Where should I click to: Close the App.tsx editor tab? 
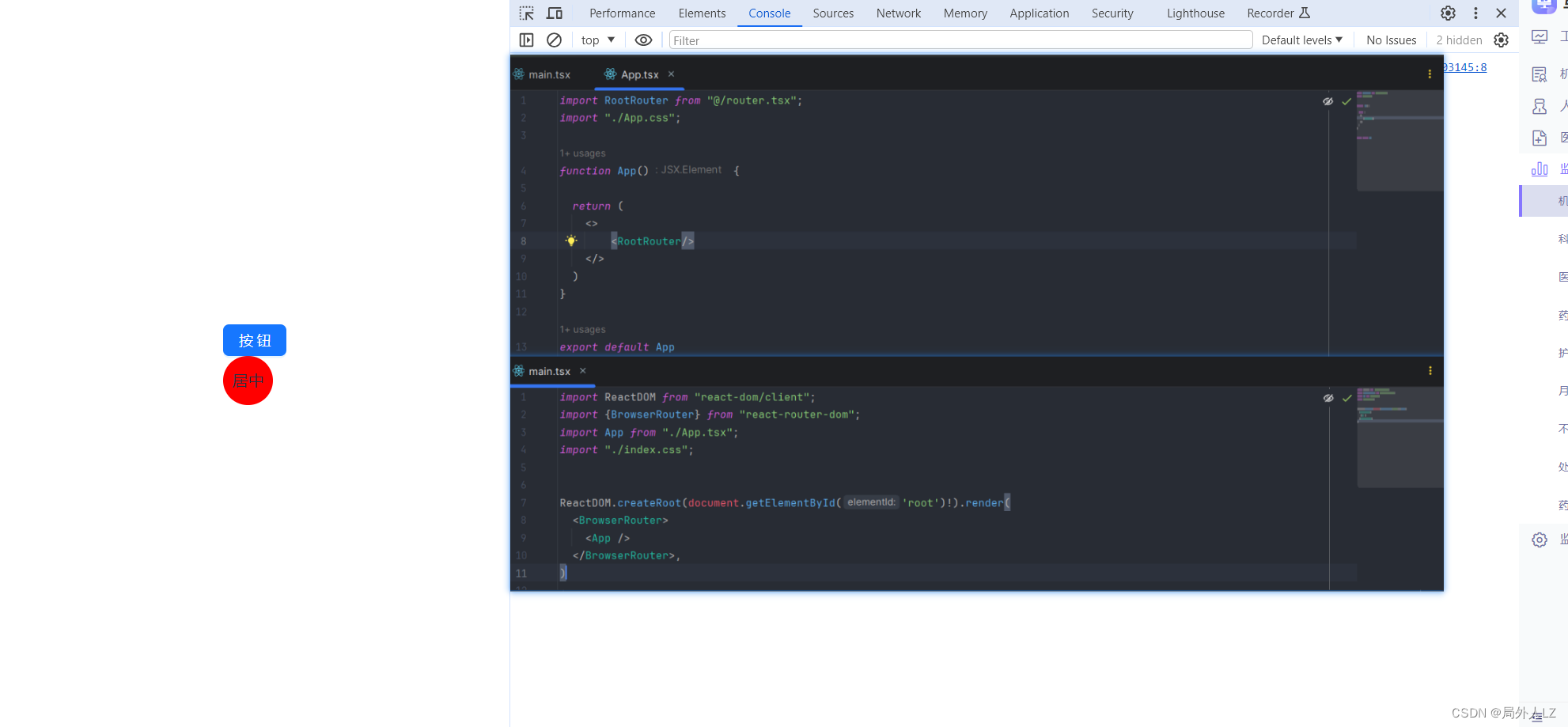click(x=671, y=74)
